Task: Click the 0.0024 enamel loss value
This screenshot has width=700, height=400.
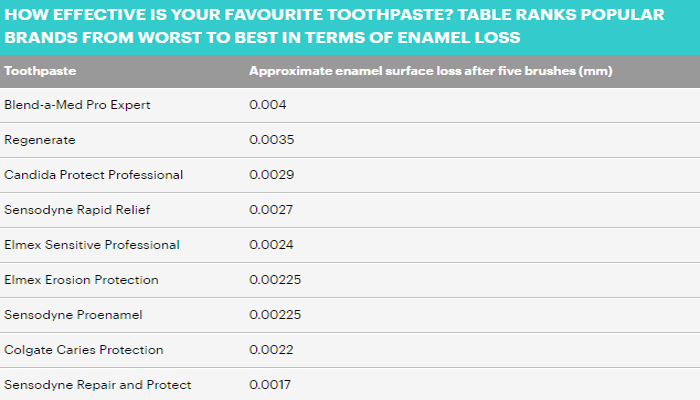Action: tap(270, 245)
